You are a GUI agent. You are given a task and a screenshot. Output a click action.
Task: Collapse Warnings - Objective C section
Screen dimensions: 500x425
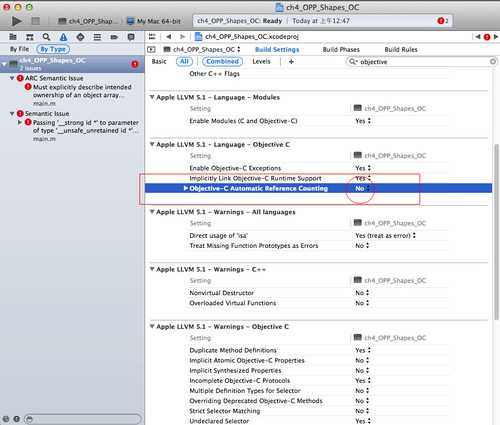pyautogui.click(x=152, y=326)
